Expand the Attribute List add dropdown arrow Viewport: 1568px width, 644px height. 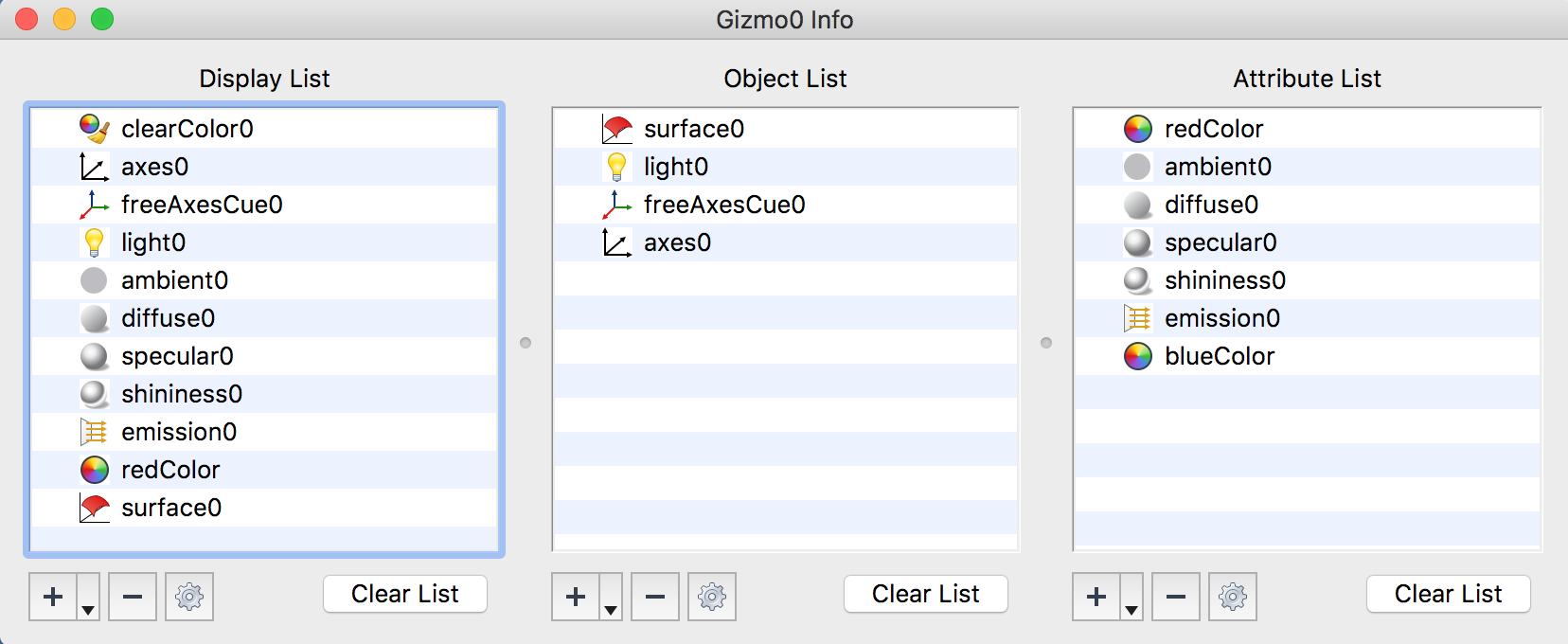[x=1131, y=608]
